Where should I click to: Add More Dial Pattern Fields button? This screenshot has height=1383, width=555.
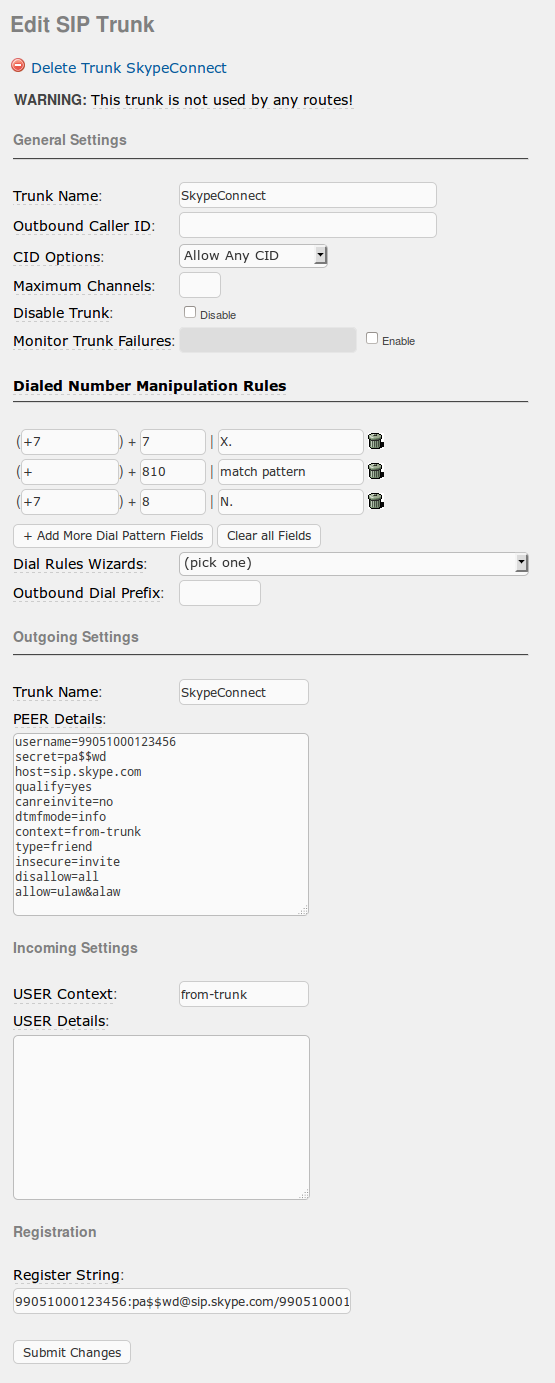(x=113, y=536)
